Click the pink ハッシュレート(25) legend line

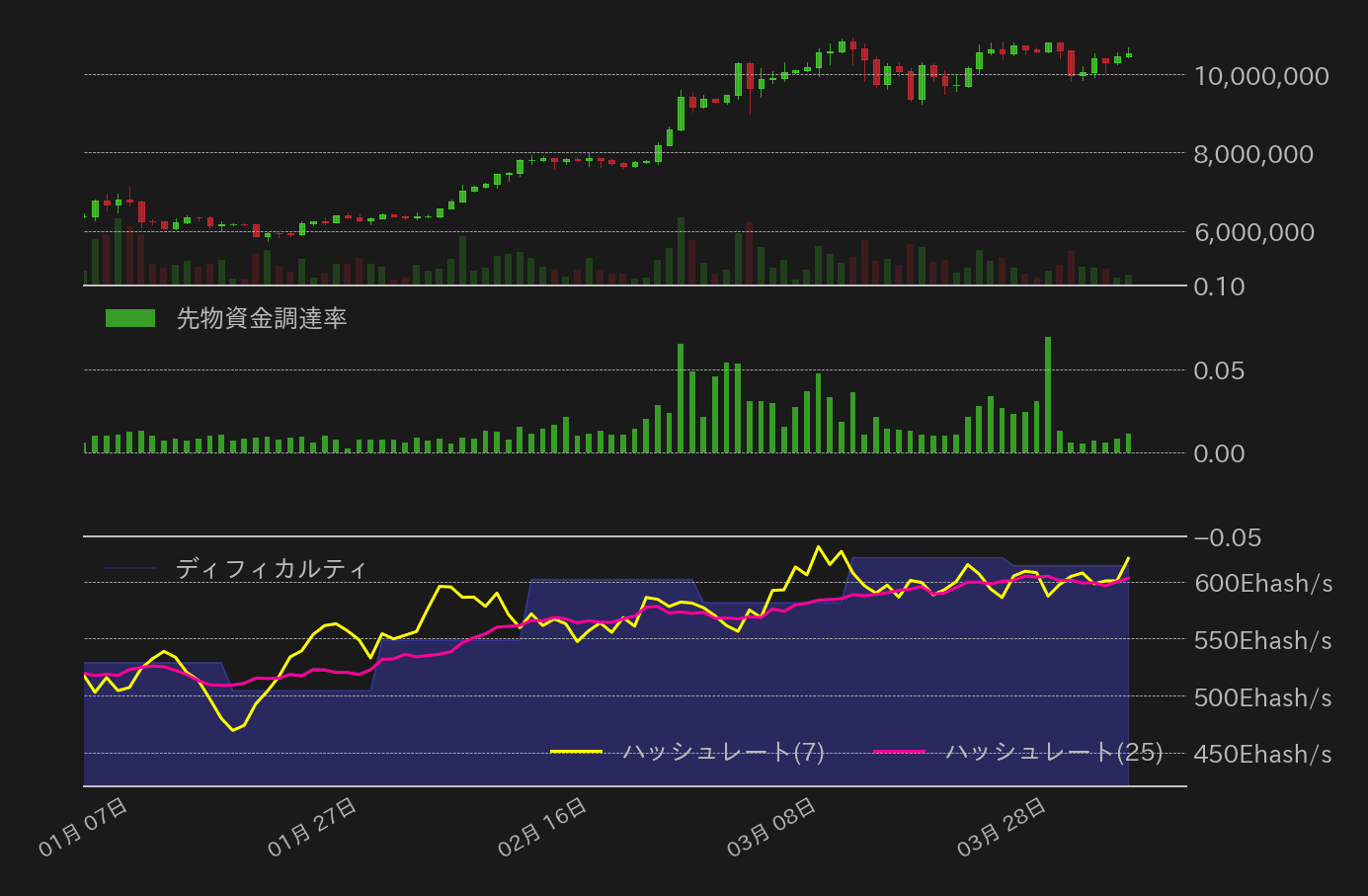point(899,752)
